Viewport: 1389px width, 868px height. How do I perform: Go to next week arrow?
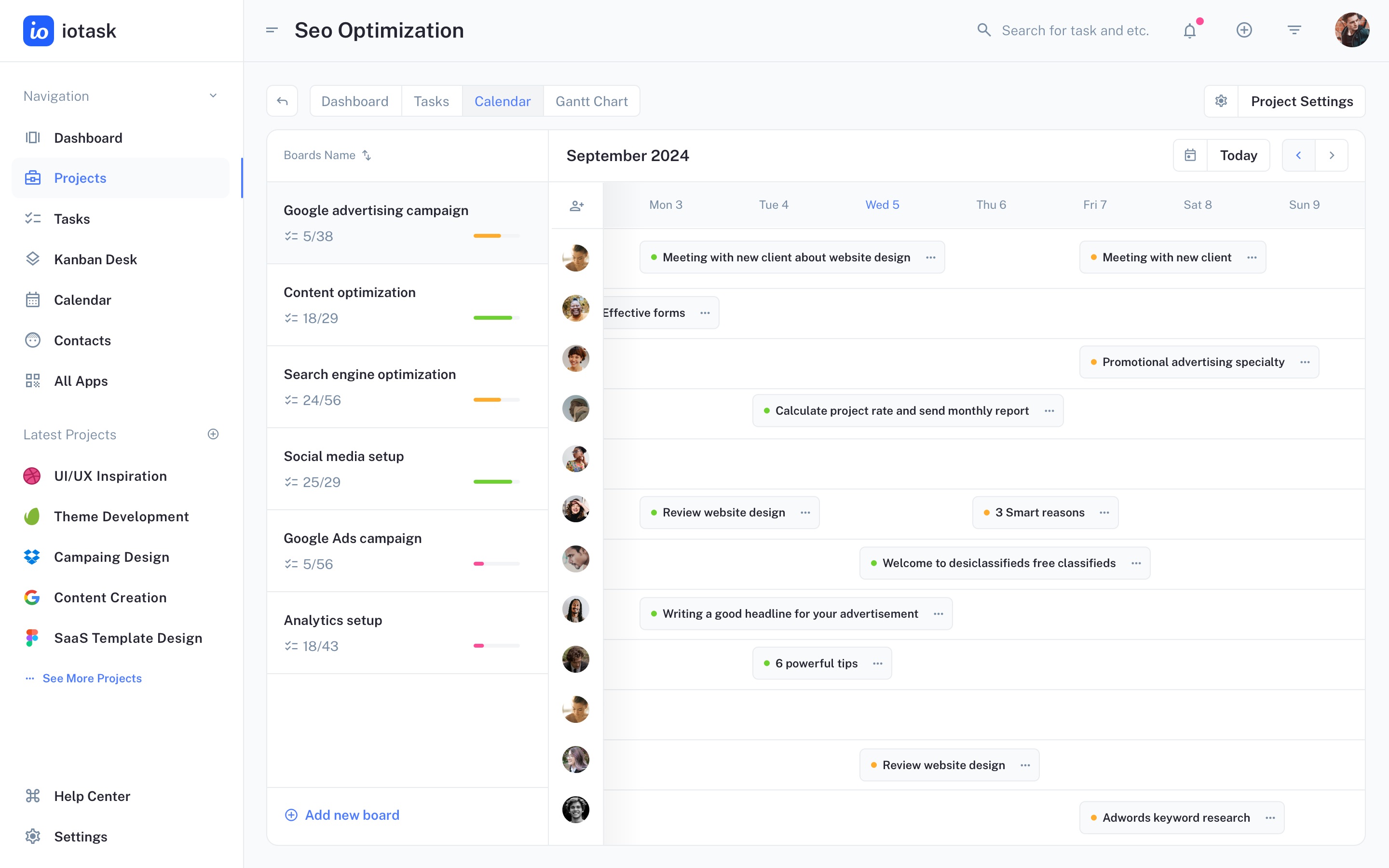tap(1332, 155)
